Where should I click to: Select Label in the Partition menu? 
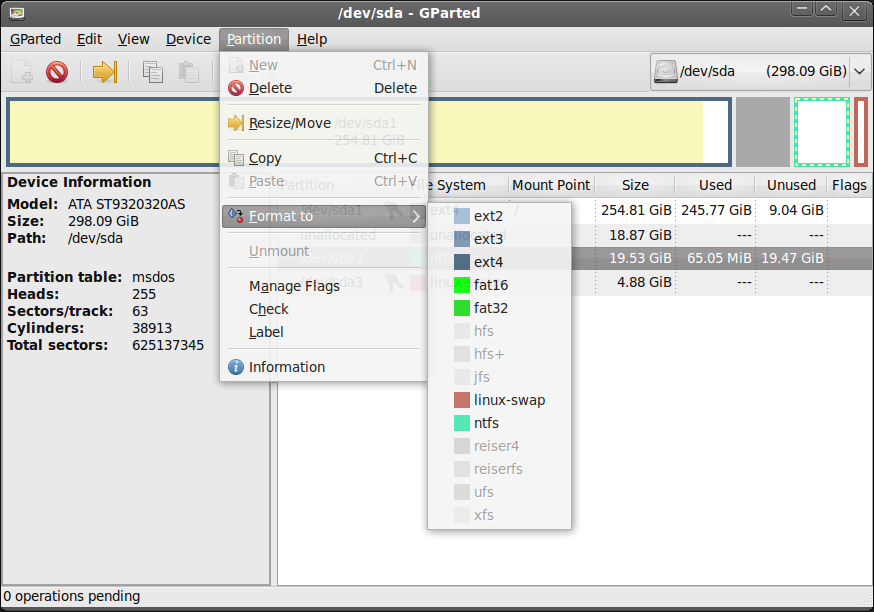[323, 332]
